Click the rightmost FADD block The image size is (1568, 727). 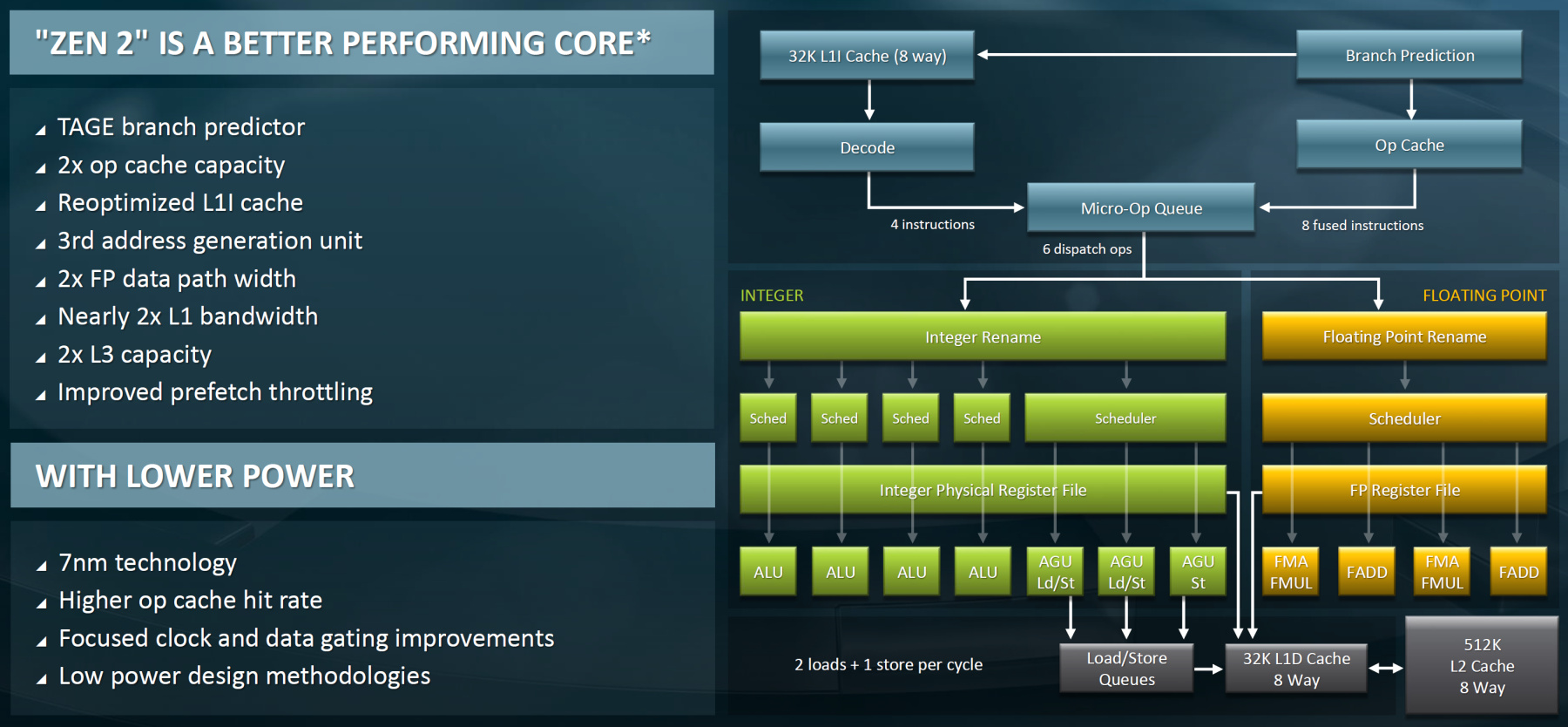coord(1518,572)
